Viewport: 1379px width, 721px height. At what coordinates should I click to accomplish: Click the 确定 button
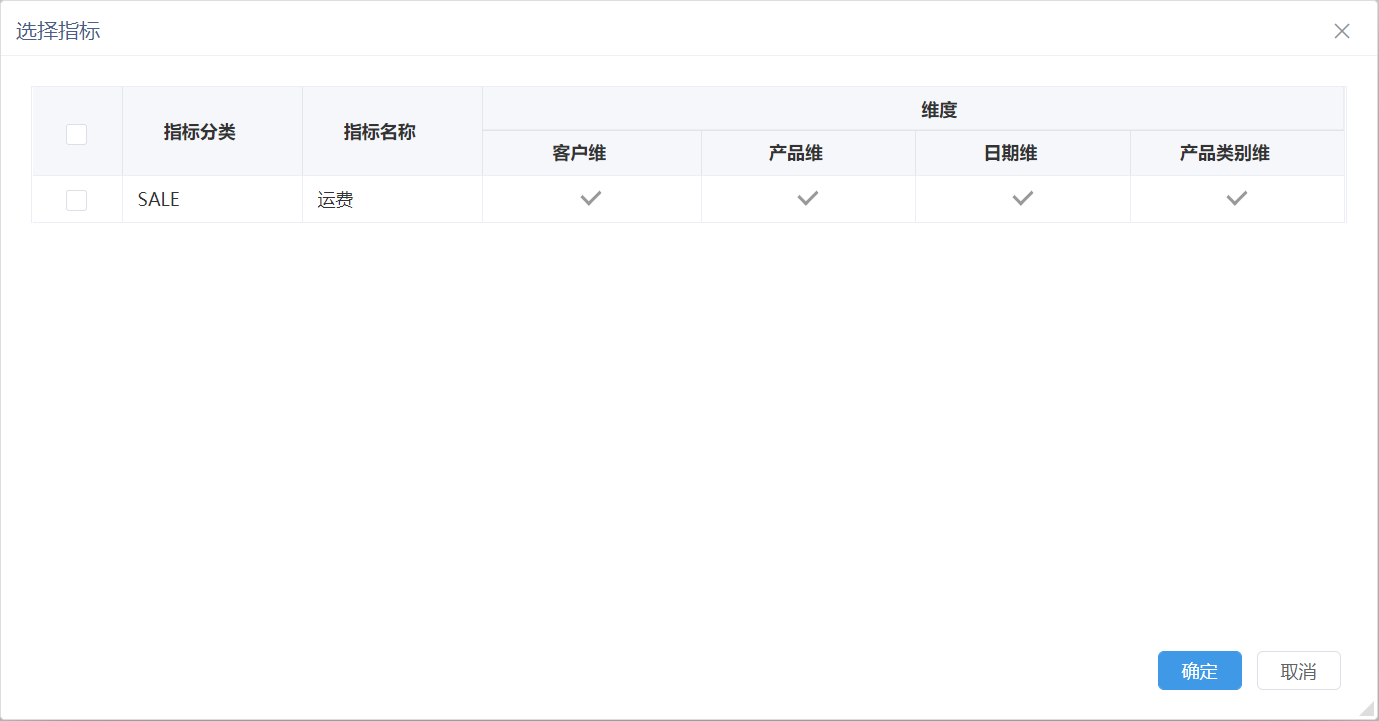pos(1199,671)
